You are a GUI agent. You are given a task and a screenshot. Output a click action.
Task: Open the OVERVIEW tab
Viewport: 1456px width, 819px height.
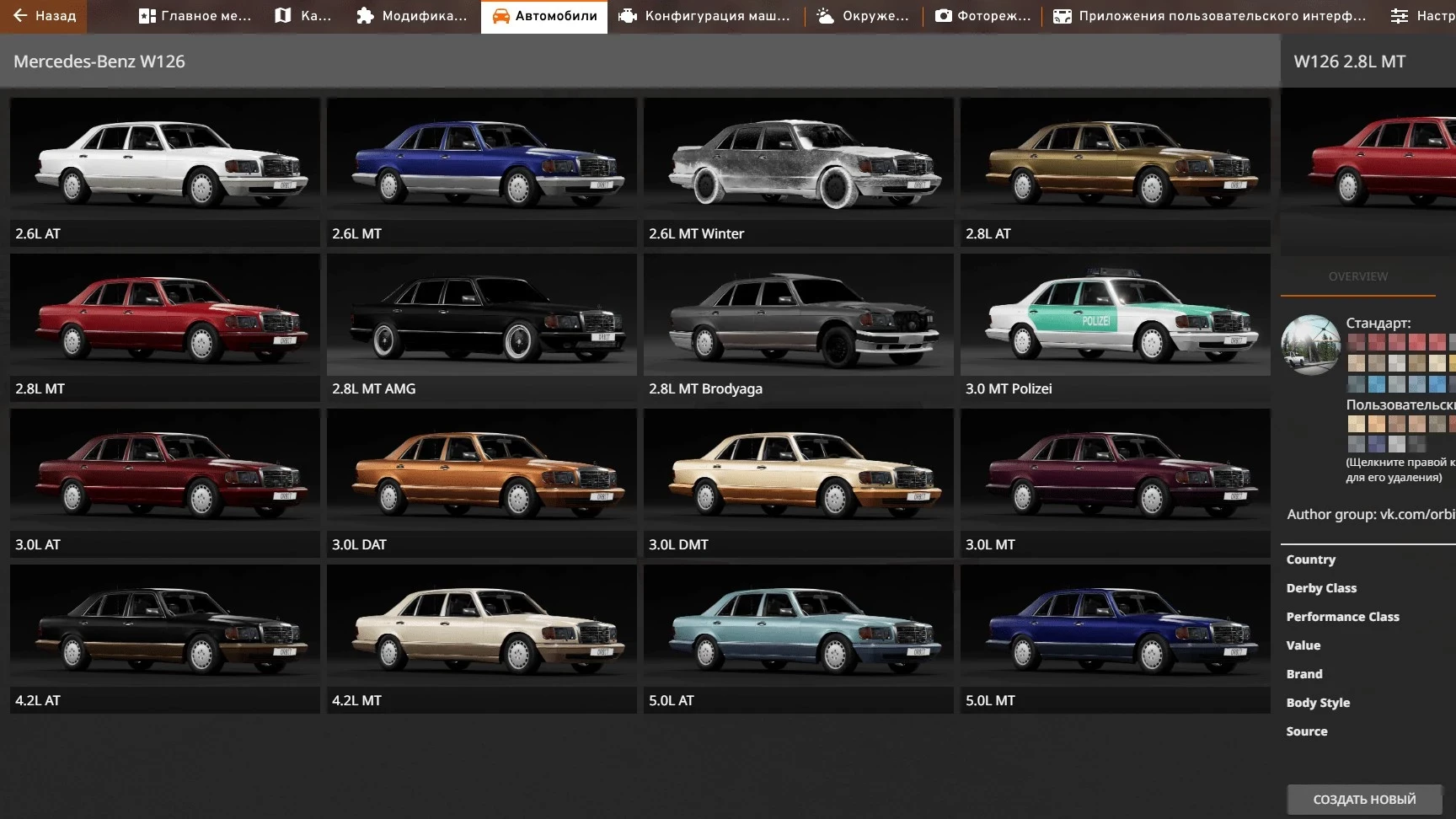(1357, 276)
